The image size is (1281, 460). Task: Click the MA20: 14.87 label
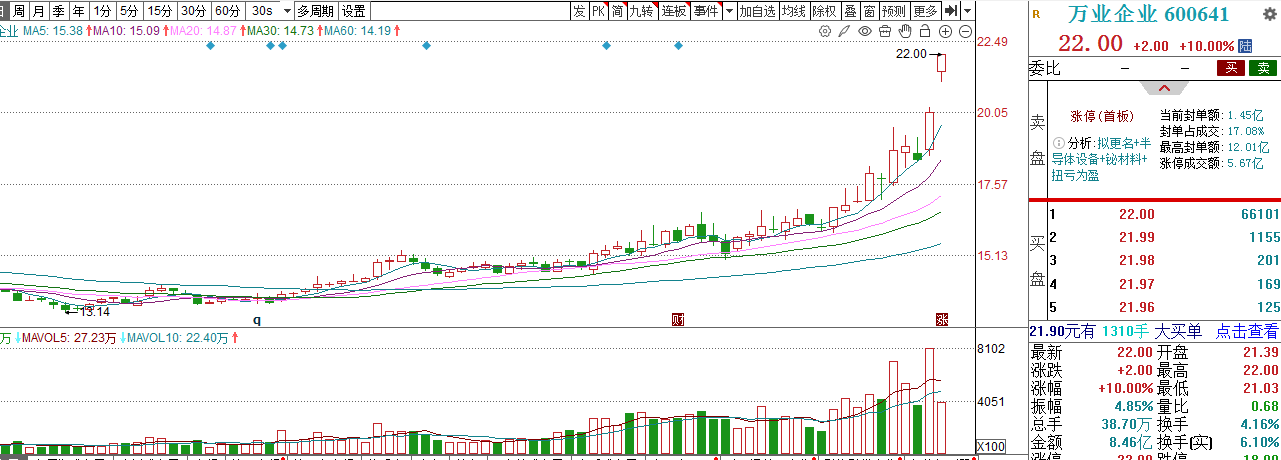204,32
